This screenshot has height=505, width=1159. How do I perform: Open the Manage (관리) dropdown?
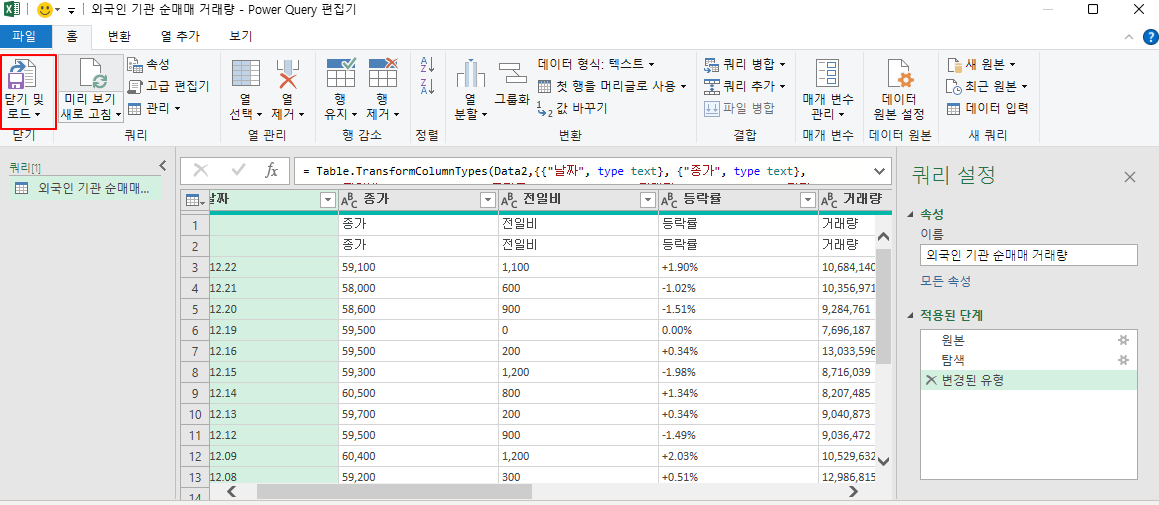pos(154,109)
